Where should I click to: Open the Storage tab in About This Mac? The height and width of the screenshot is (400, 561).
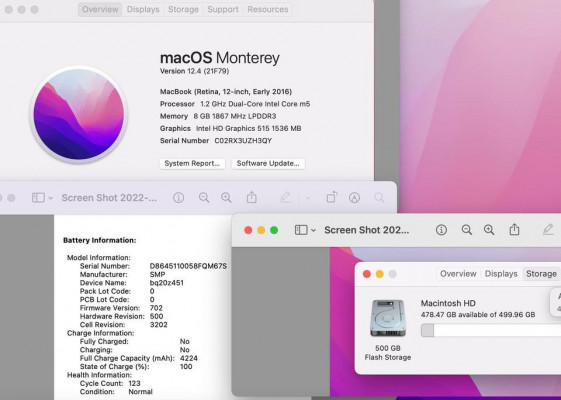(183, 9)
